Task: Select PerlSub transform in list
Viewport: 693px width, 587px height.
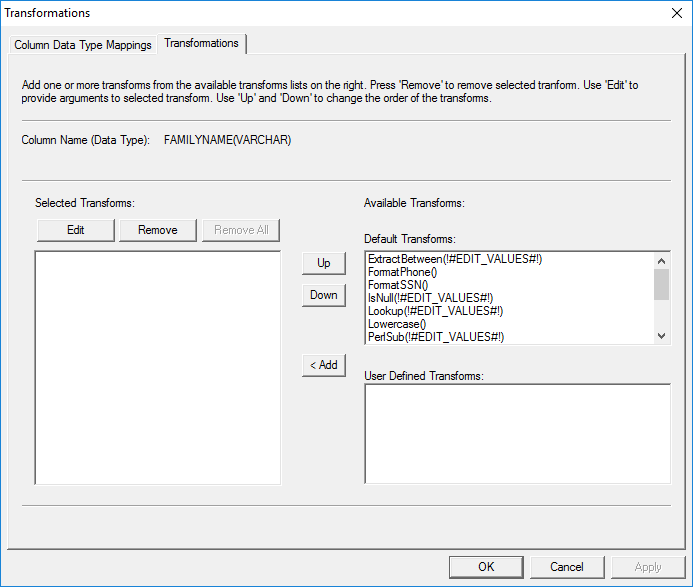Action: coord(436,337)
